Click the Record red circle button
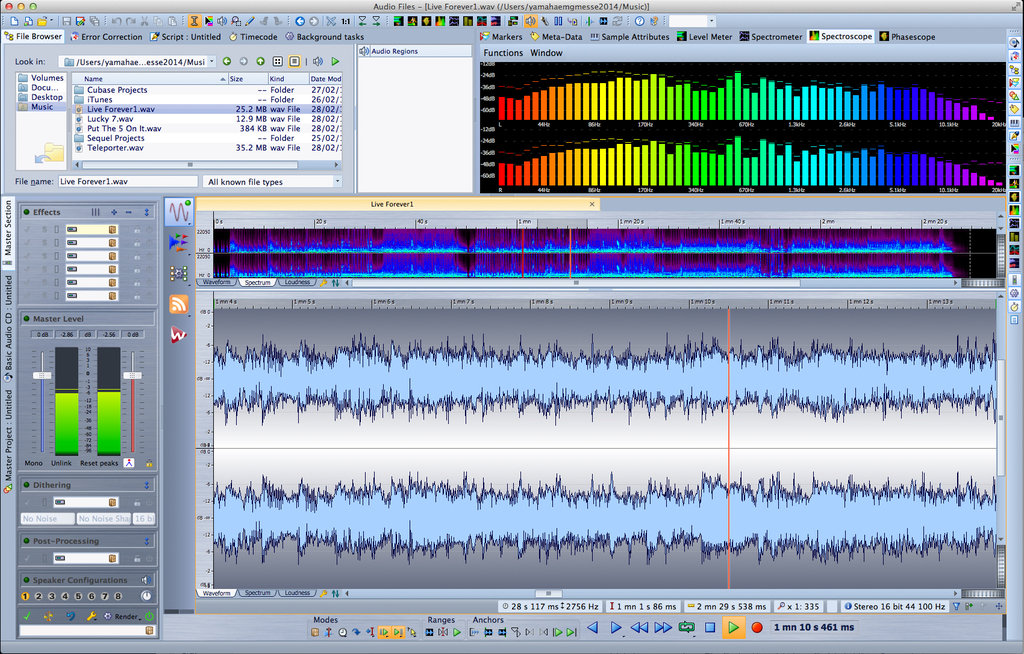This screenshot has height=654, width=1024. point(757,627)
